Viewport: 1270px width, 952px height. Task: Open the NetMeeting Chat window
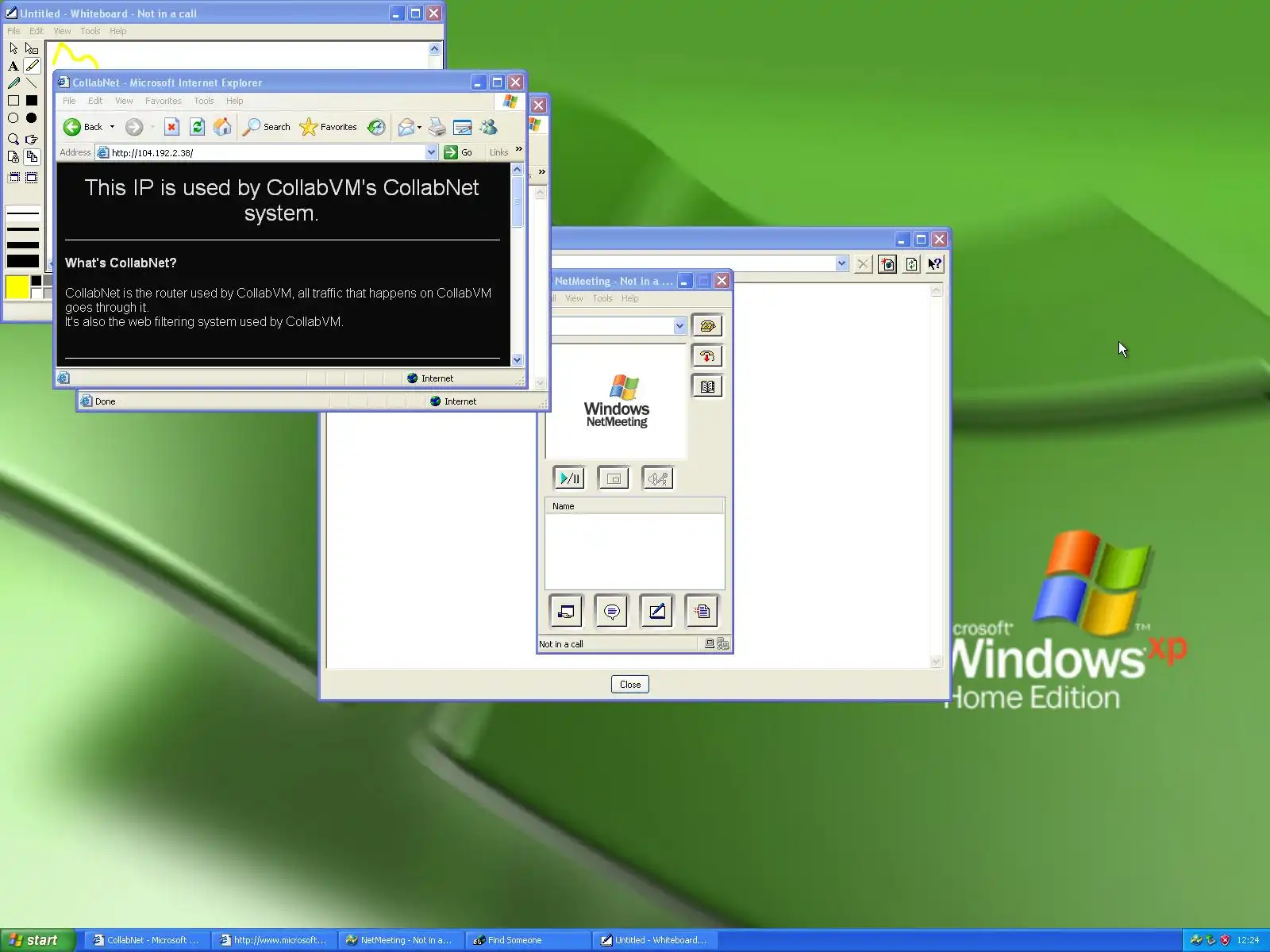(611, 612)
